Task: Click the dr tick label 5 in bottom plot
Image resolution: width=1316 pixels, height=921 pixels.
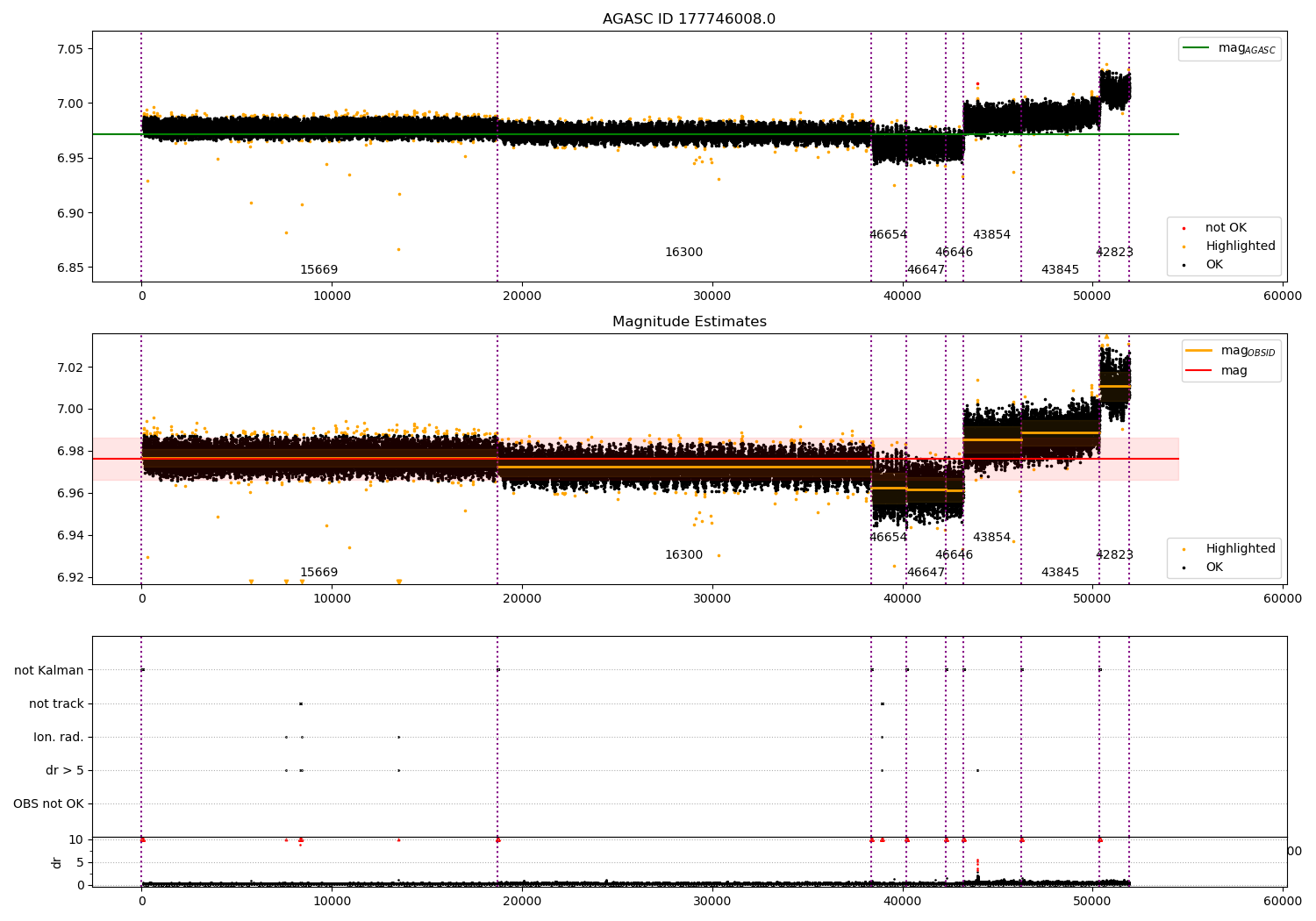Action: point(80,863)
